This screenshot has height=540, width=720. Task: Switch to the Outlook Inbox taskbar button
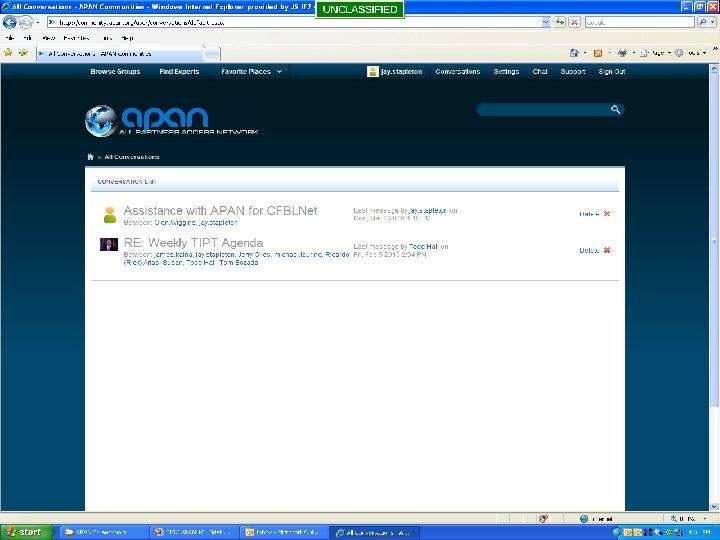pos(283,532)
